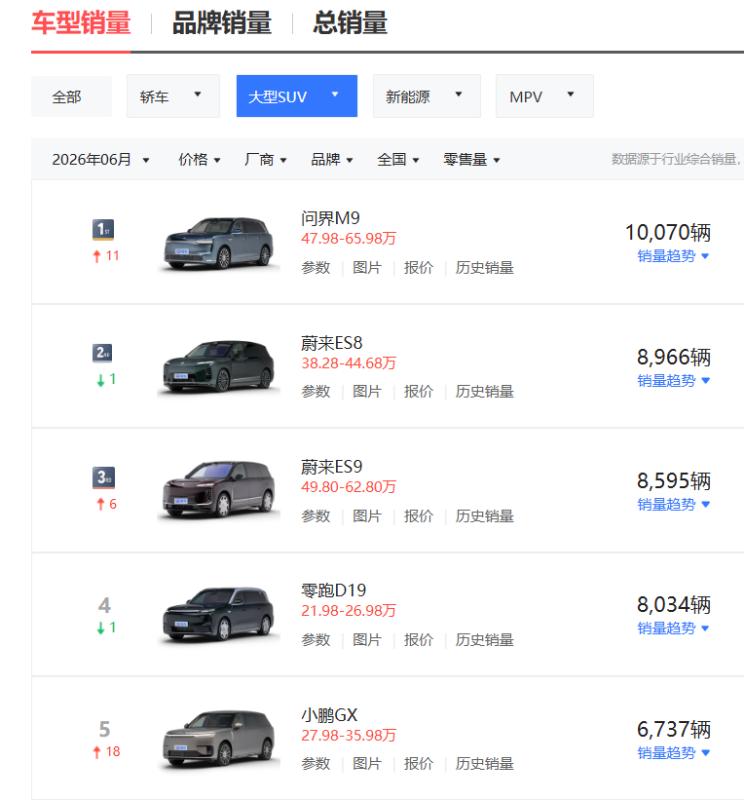Open the 零跑D19 model name link
Viewport: 744px width, 800px height.
tap(333, 591)
